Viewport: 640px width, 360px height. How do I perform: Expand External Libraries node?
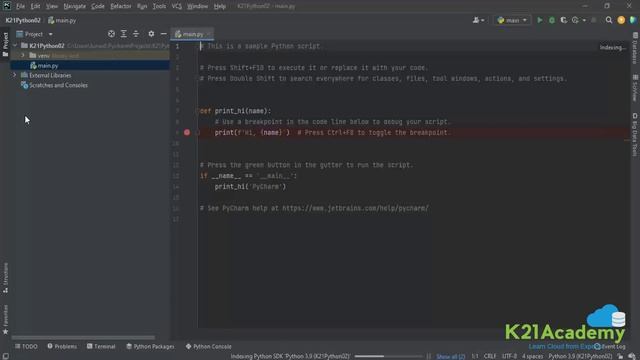coord(15,75)
